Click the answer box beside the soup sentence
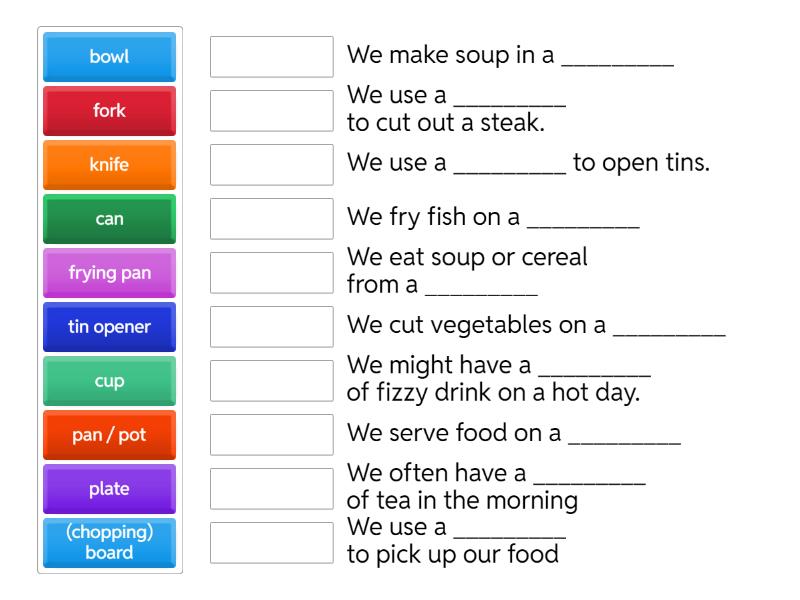Screen dimensions: 800x600 271,57
